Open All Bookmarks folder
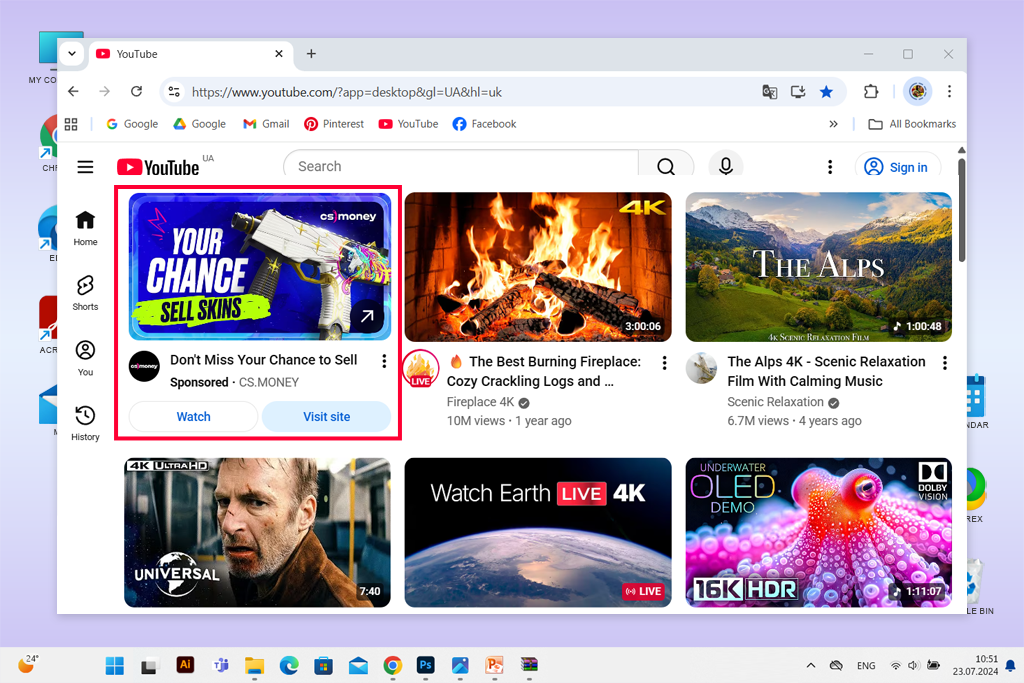 click(x=912, y=124)
